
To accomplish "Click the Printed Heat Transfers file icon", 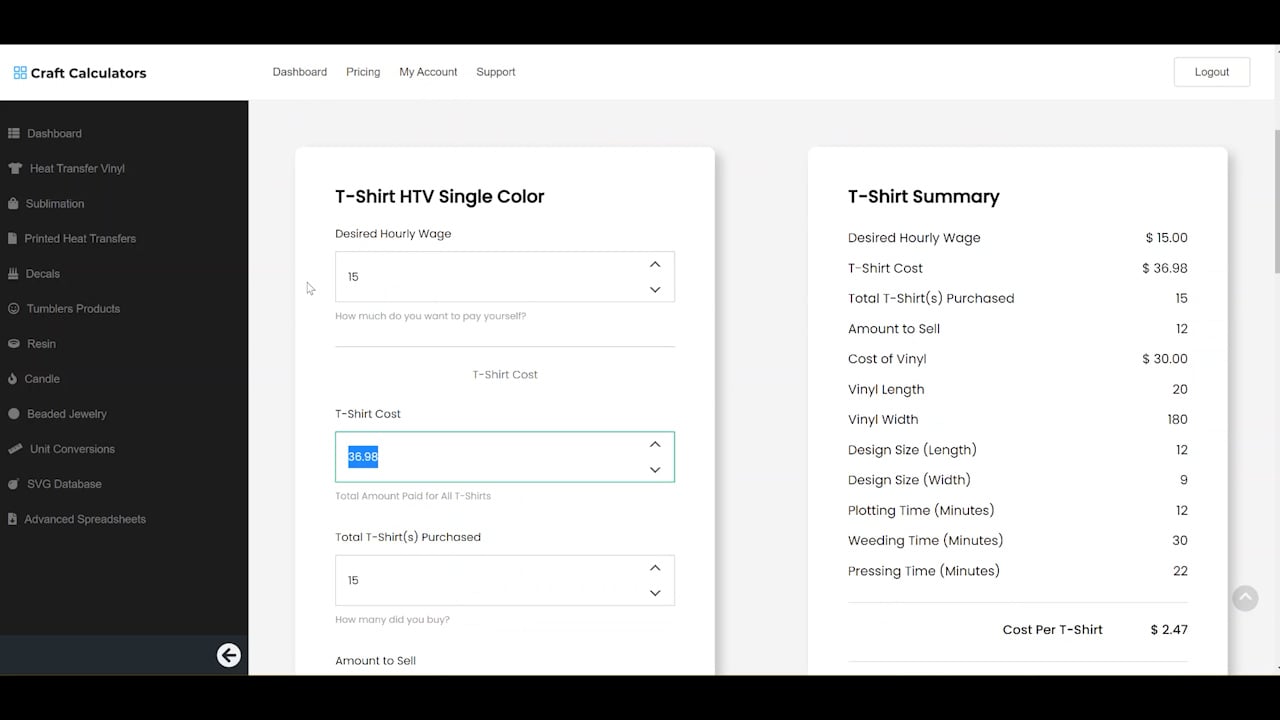I will (13, 238).
